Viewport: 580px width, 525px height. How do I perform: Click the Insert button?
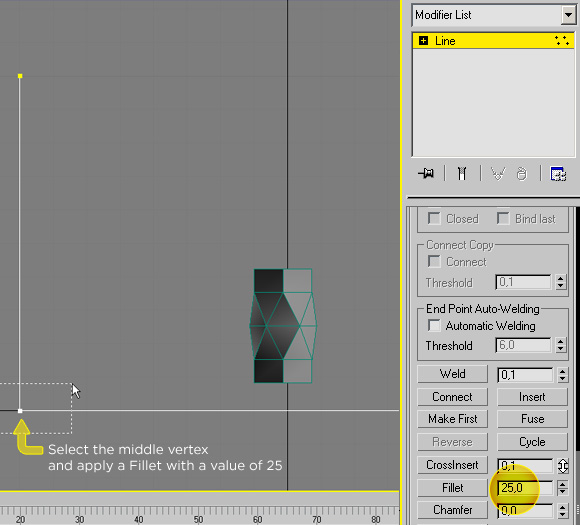coord(532,397)
